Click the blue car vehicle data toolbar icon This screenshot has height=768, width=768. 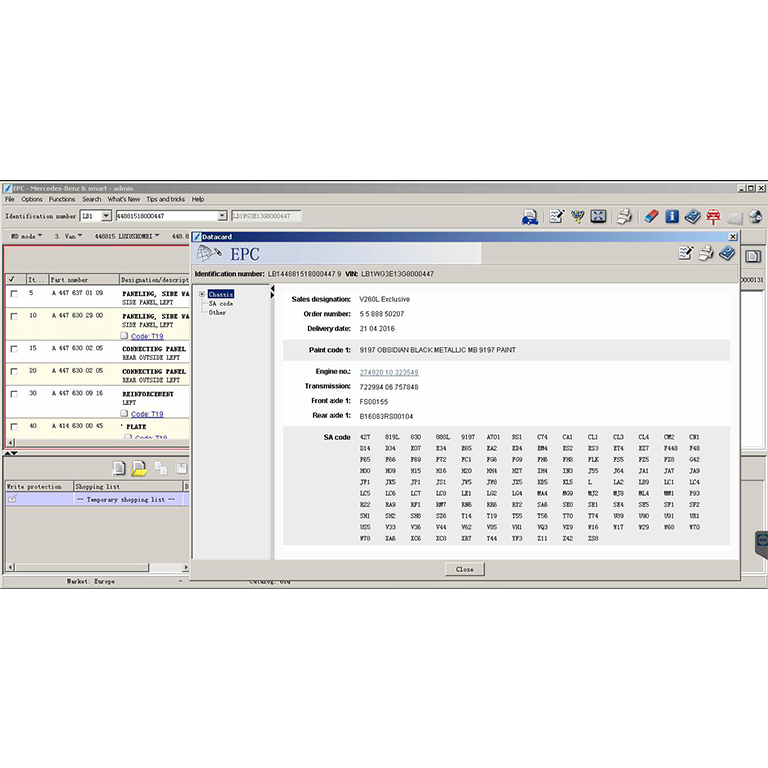coord(529,216)
